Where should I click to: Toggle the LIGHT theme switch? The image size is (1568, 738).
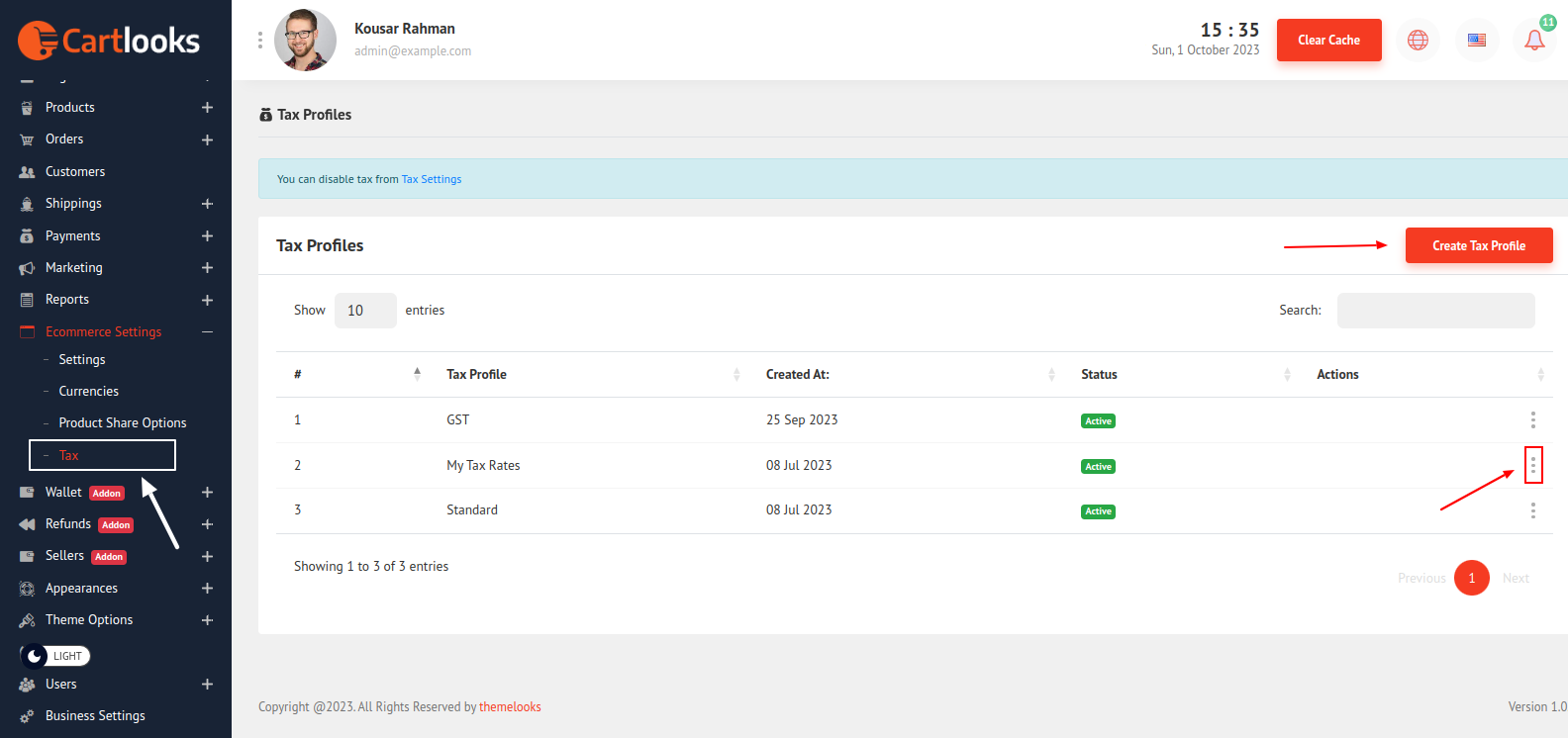55,656
